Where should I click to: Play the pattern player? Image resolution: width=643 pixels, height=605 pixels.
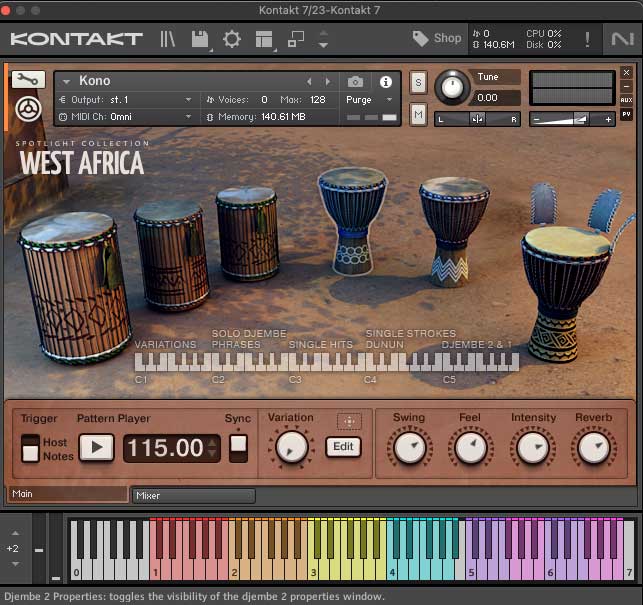click(x=97, y=447)
